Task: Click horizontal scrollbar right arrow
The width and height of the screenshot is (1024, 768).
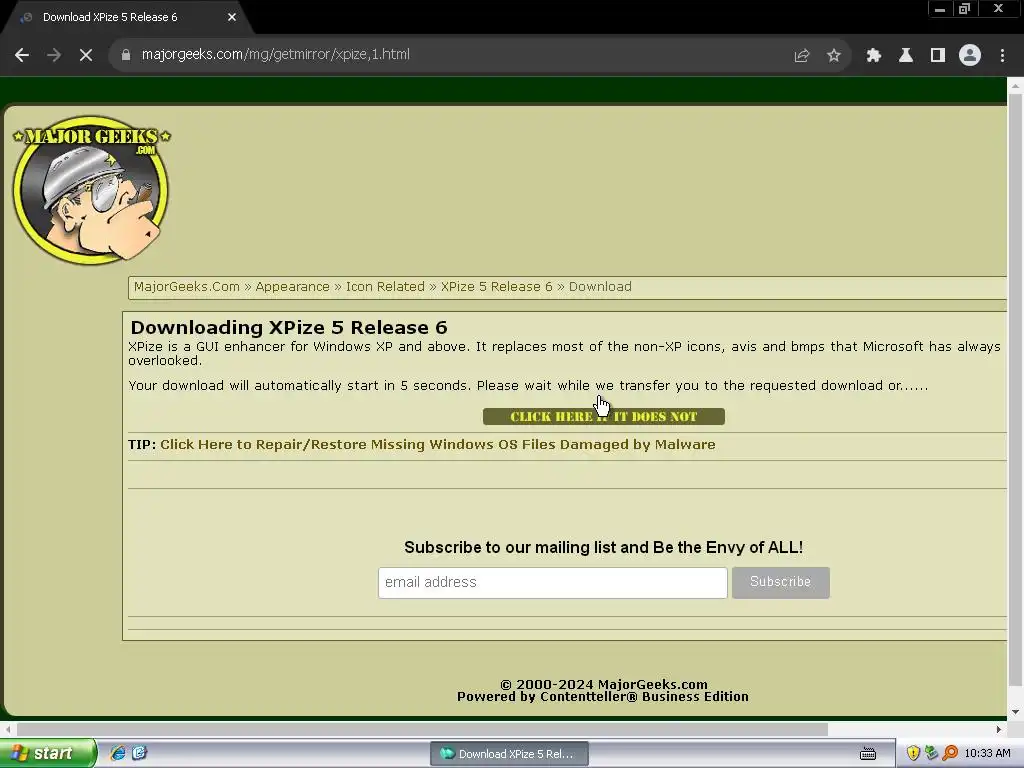Action: [999, 729]
